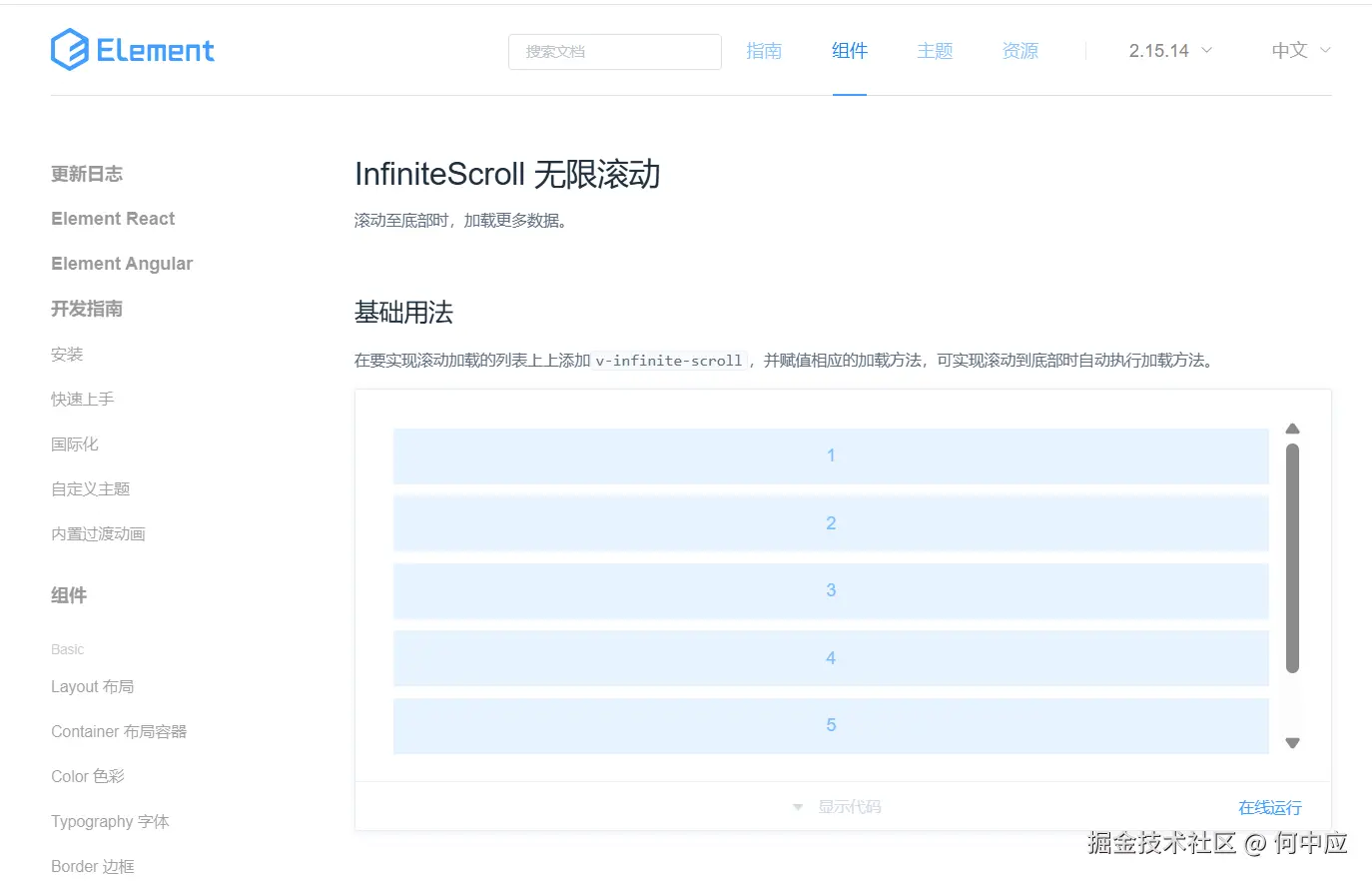Screen dimensions: 1372x881
Task: Click the 搜索文档 search input field
Action: [x=614, y=51]
